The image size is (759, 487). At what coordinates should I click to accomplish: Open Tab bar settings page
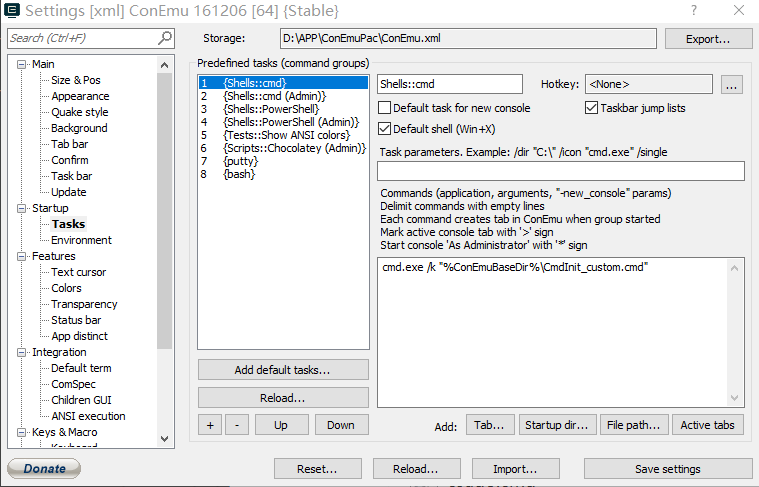coord(70,144)
